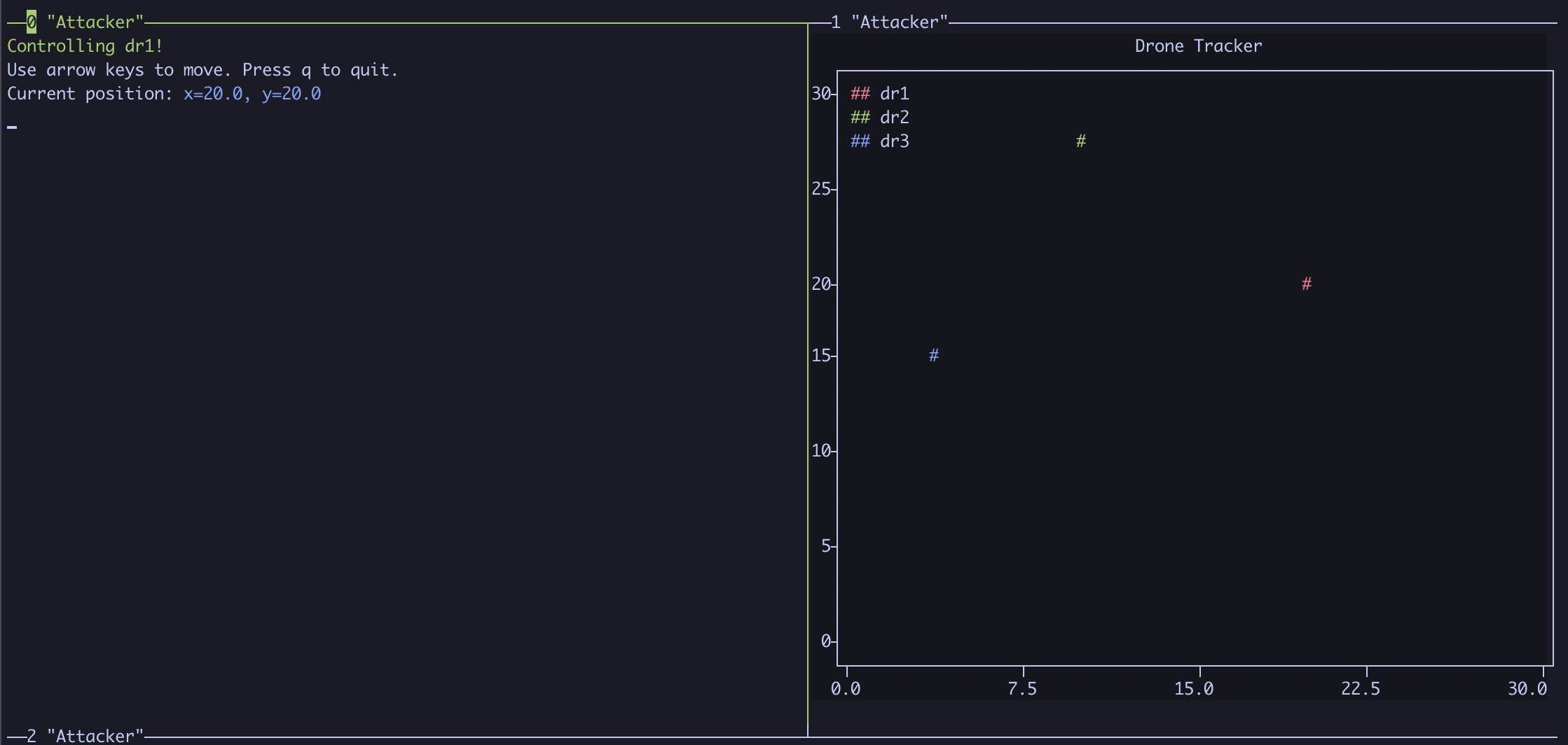Viewport: 1568px width, 745px height.
Task: Click the y=20.0 position value
Action: tap(291, 94)
